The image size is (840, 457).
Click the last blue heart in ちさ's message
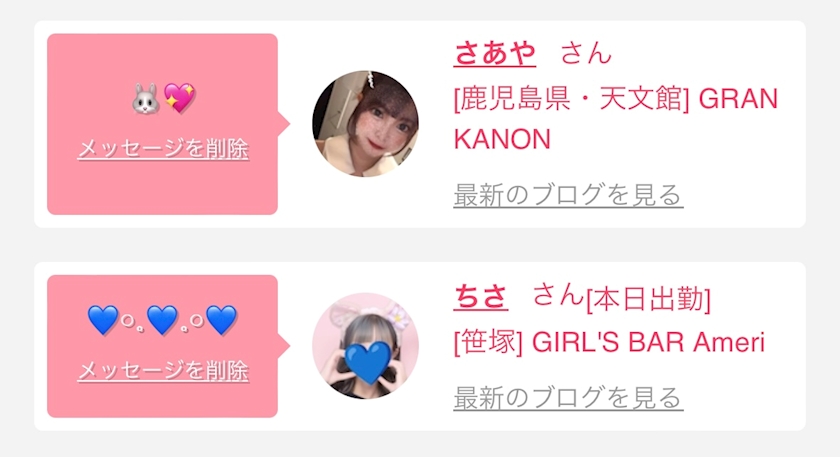(222, 320)
